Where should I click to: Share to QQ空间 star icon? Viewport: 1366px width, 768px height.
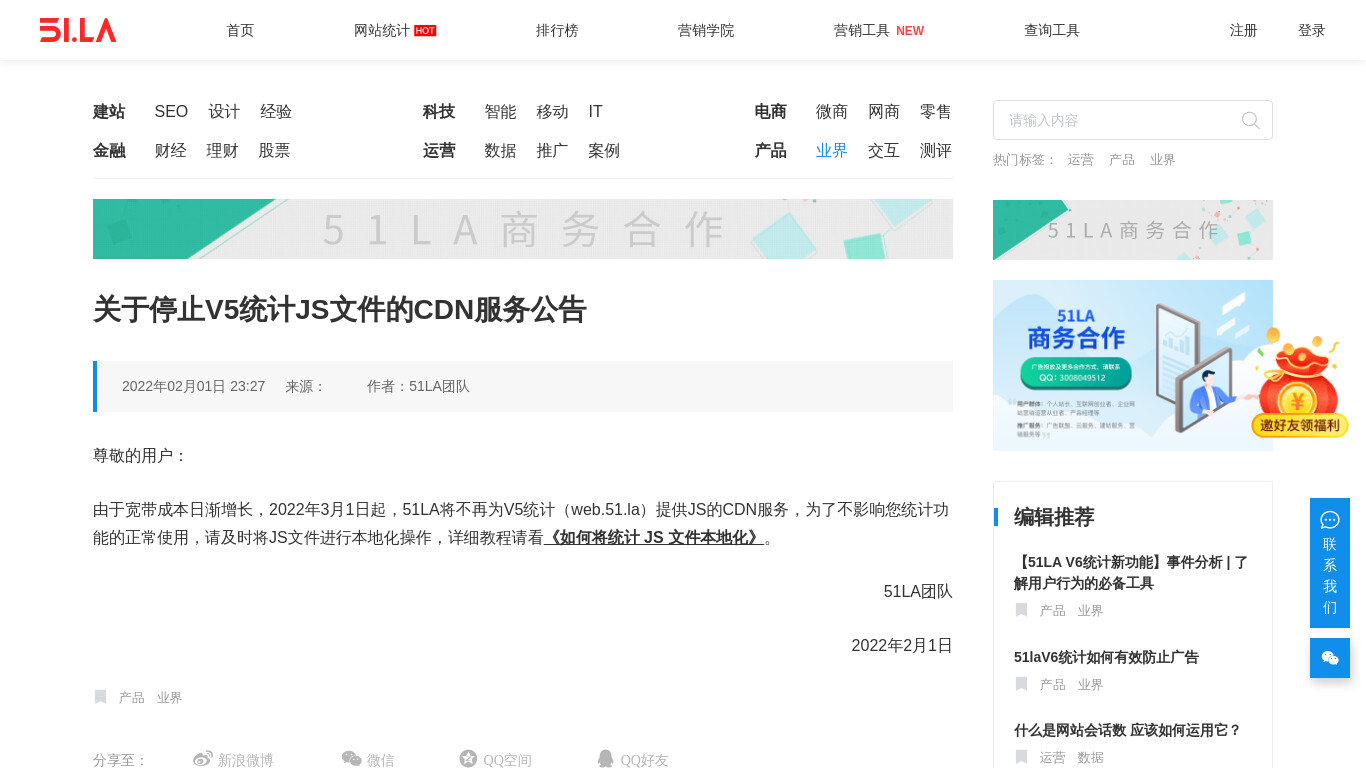pyautogui.click(x=468, y=759)
